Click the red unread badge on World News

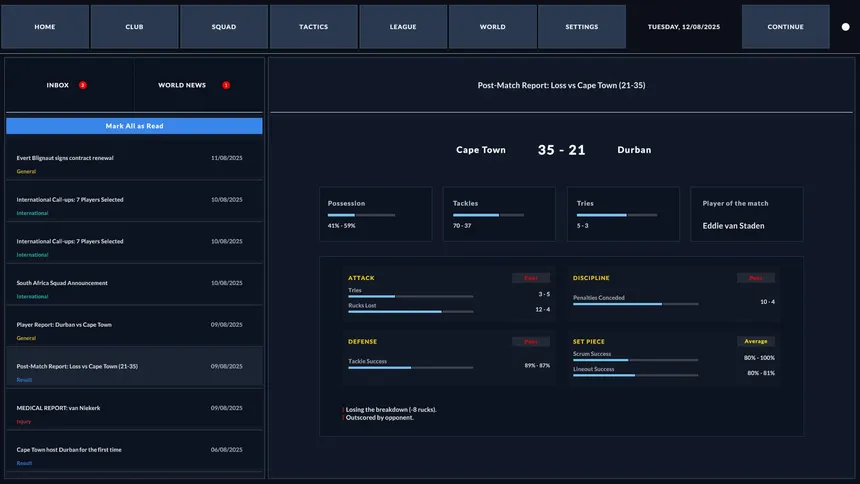click(226, 85)
